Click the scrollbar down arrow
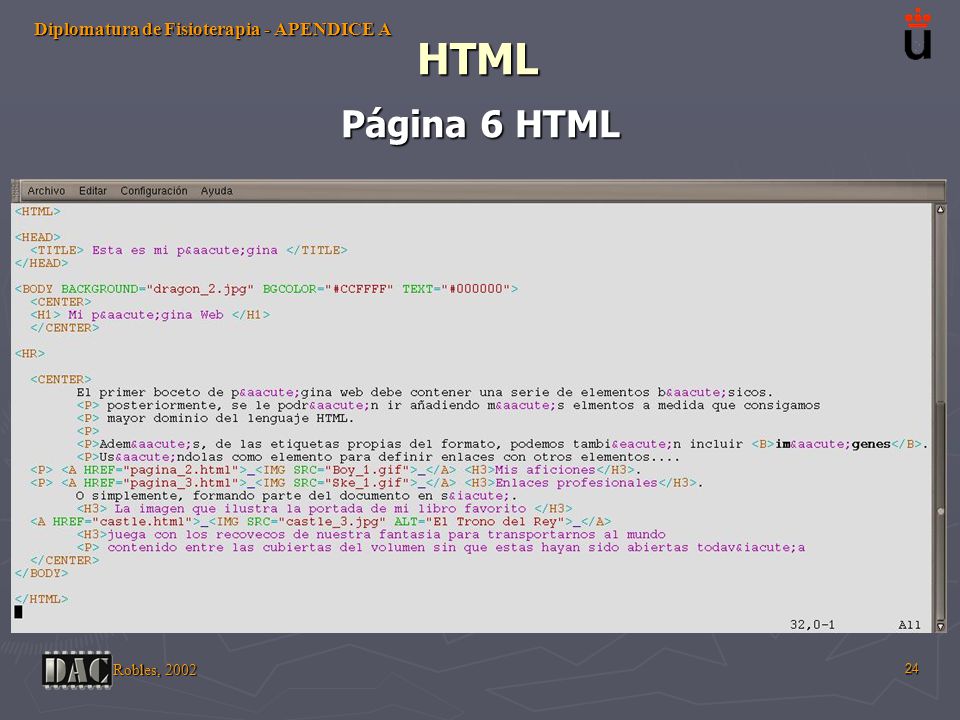960x720 pixels. pos(940,626)
